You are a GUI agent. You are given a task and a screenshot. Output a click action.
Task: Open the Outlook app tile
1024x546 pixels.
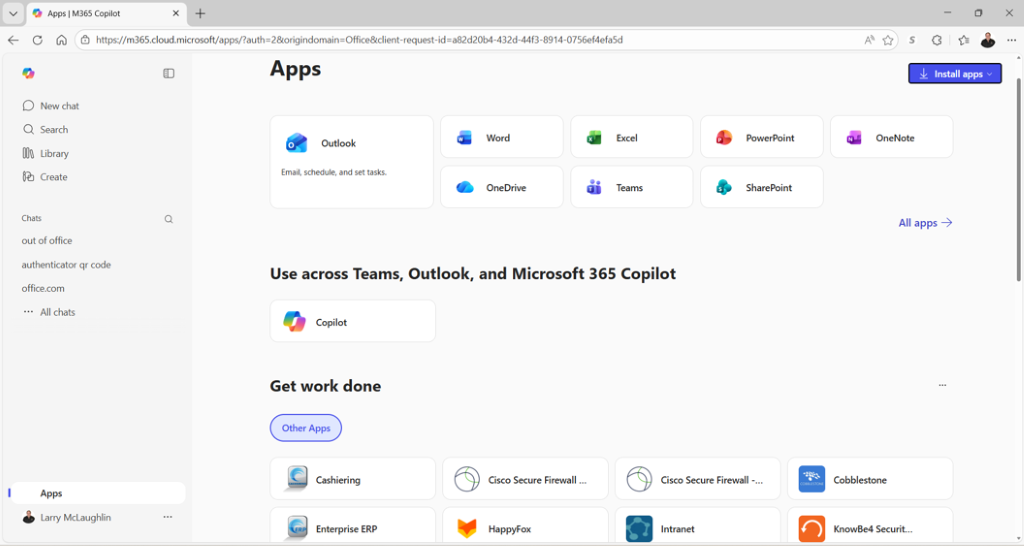point(351,162)
